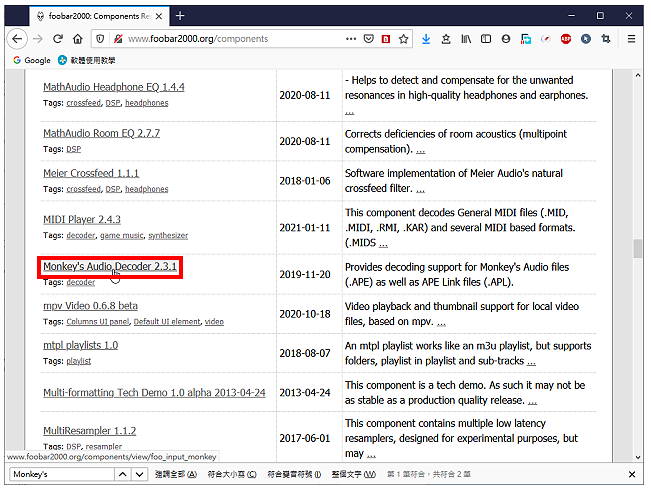This screenshot has height=493, width=651.
Task: Expand the Multi-formatting Tech Demo description ellipsis
Action: click(x=533, y=402)
